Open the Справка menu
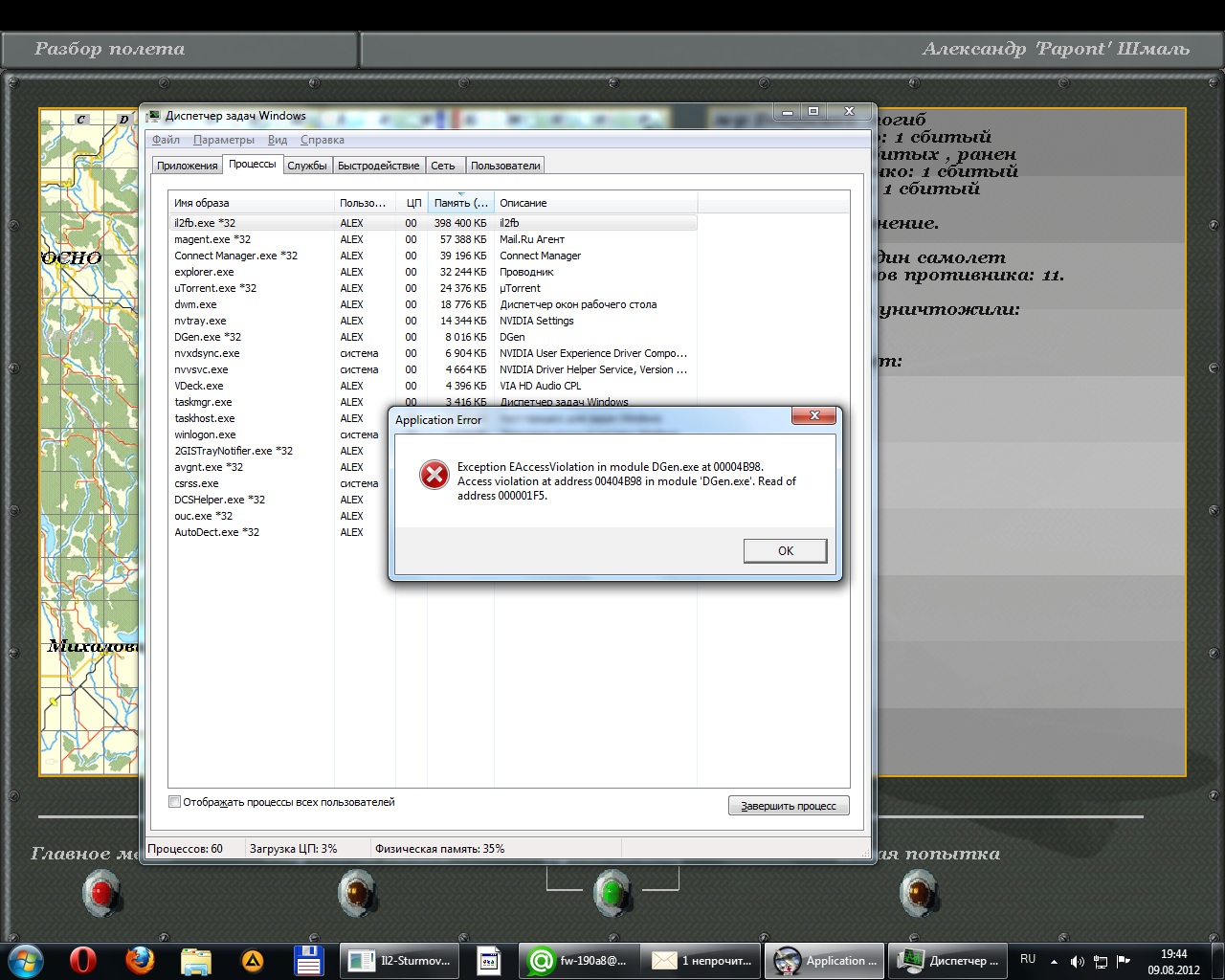The width and height of the screenshot is (1225, 980). click(x=322, y=140)
